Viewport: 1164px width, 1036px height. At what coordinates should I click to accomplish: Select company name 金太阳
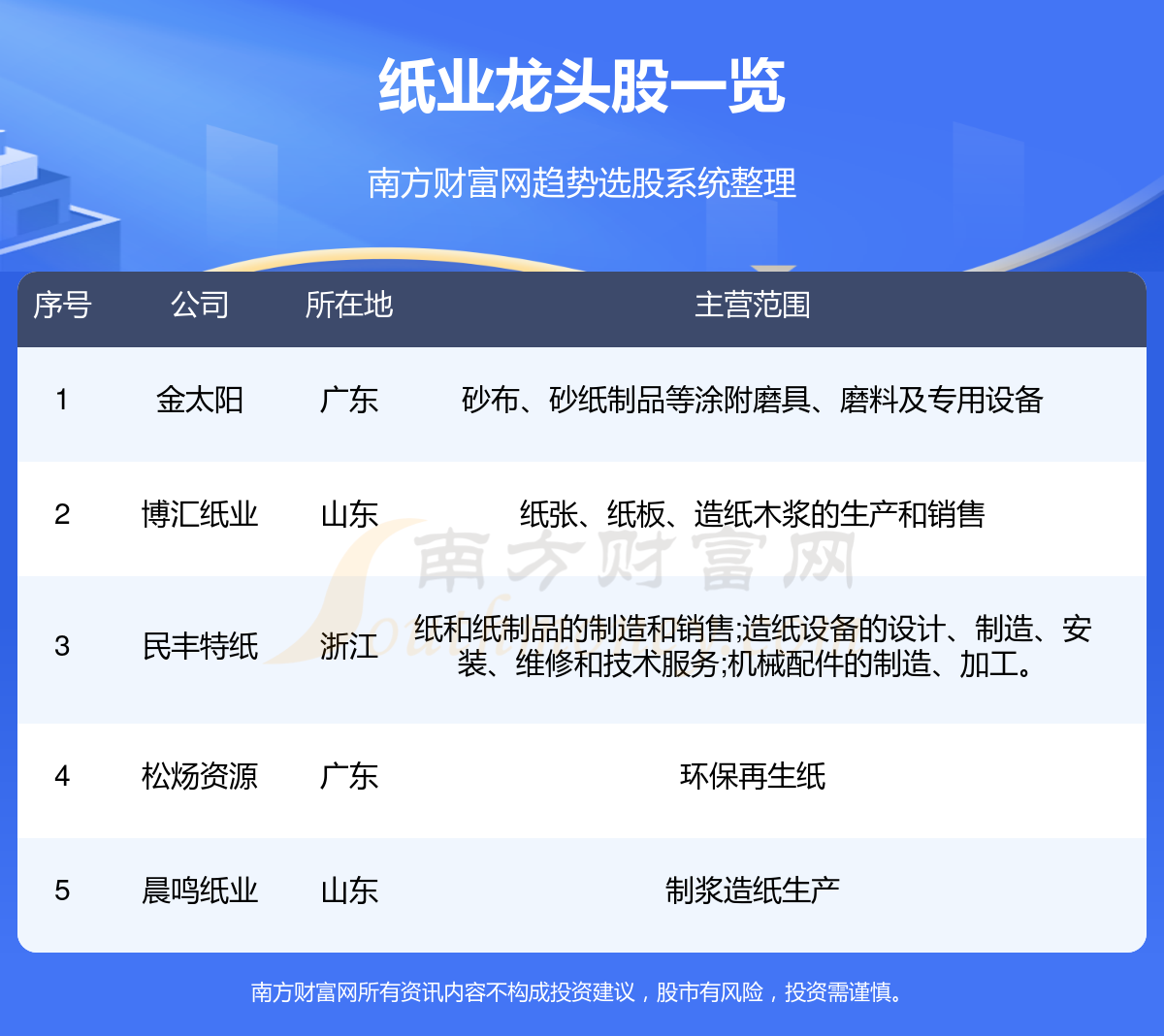pyautogui.click(x=200, y=400)
